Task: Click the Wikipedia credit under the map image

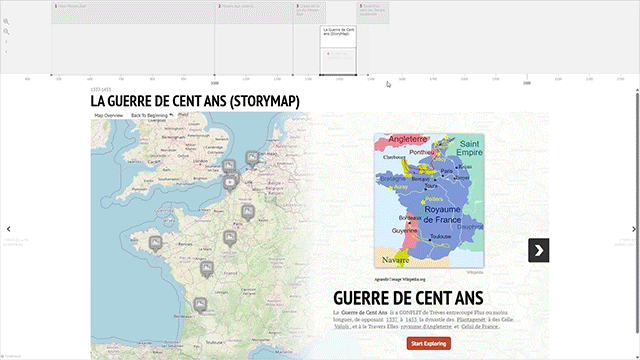Action: [475, 272]
